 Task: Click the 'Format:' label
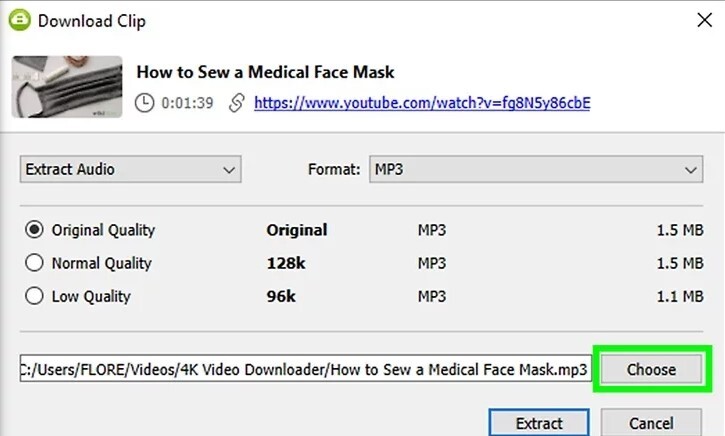334,169
